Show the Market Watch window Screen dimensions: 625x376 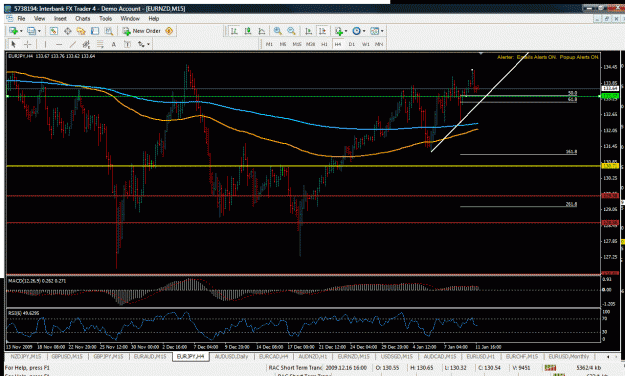[x=54, y=31]
